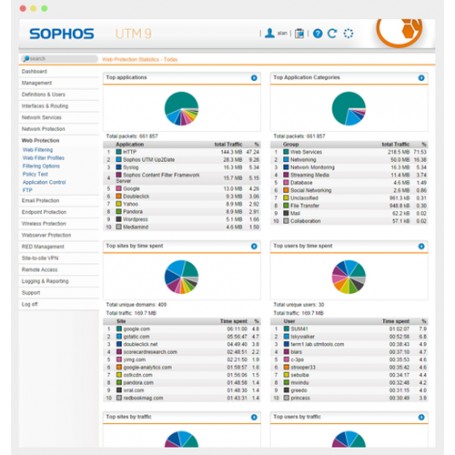Select the Pandora application row
The height and width of the screenshot is (455, 455).
click(182, 212)
